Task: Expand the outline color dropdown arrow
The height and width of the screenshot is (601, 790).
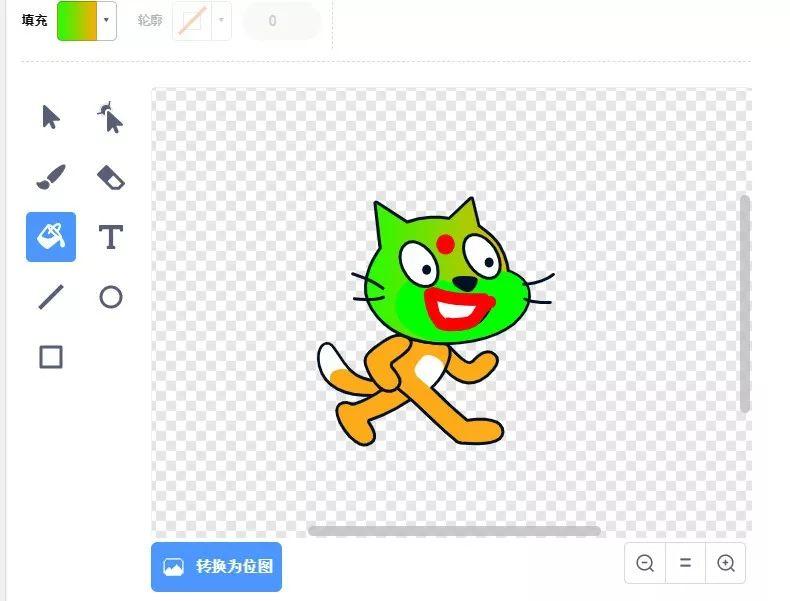Action: pos(221,21)
